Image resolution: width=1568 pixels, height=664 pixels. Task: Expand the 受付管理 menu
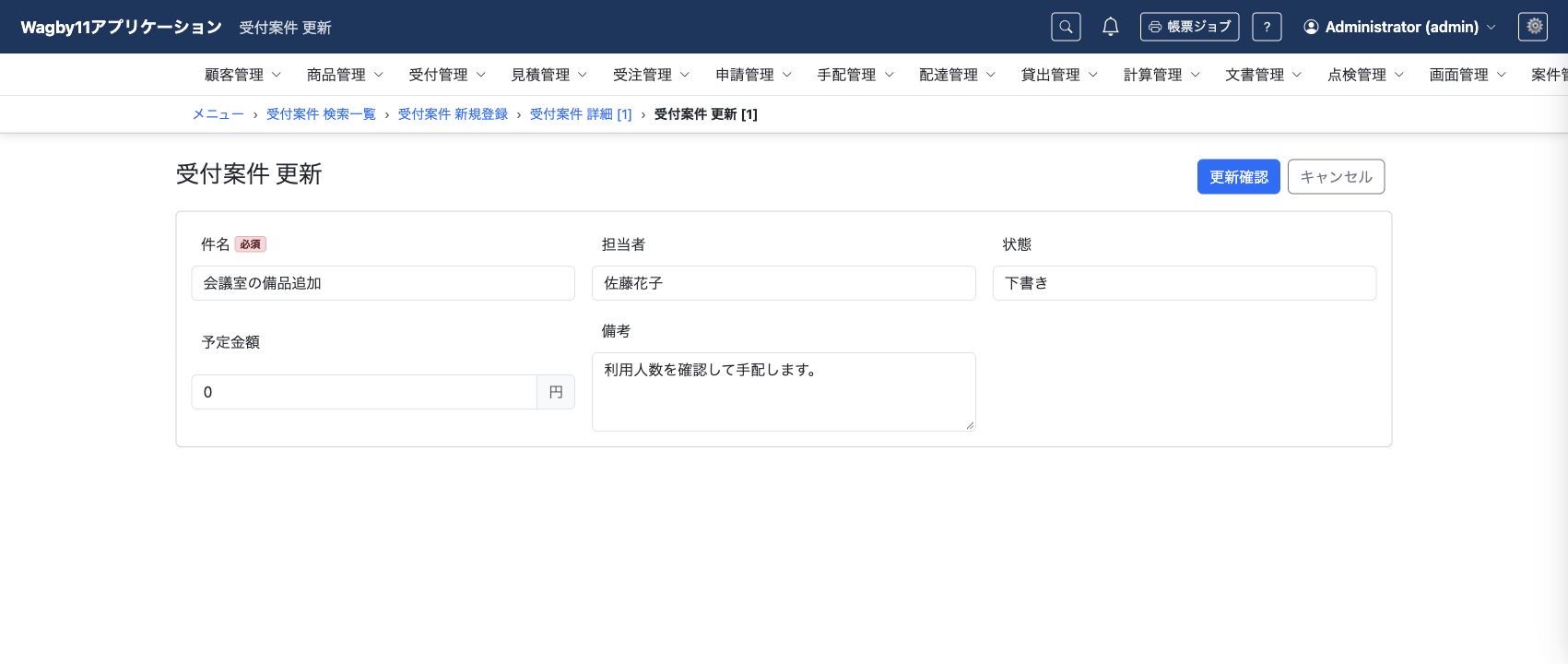click(x=447, y=75)
